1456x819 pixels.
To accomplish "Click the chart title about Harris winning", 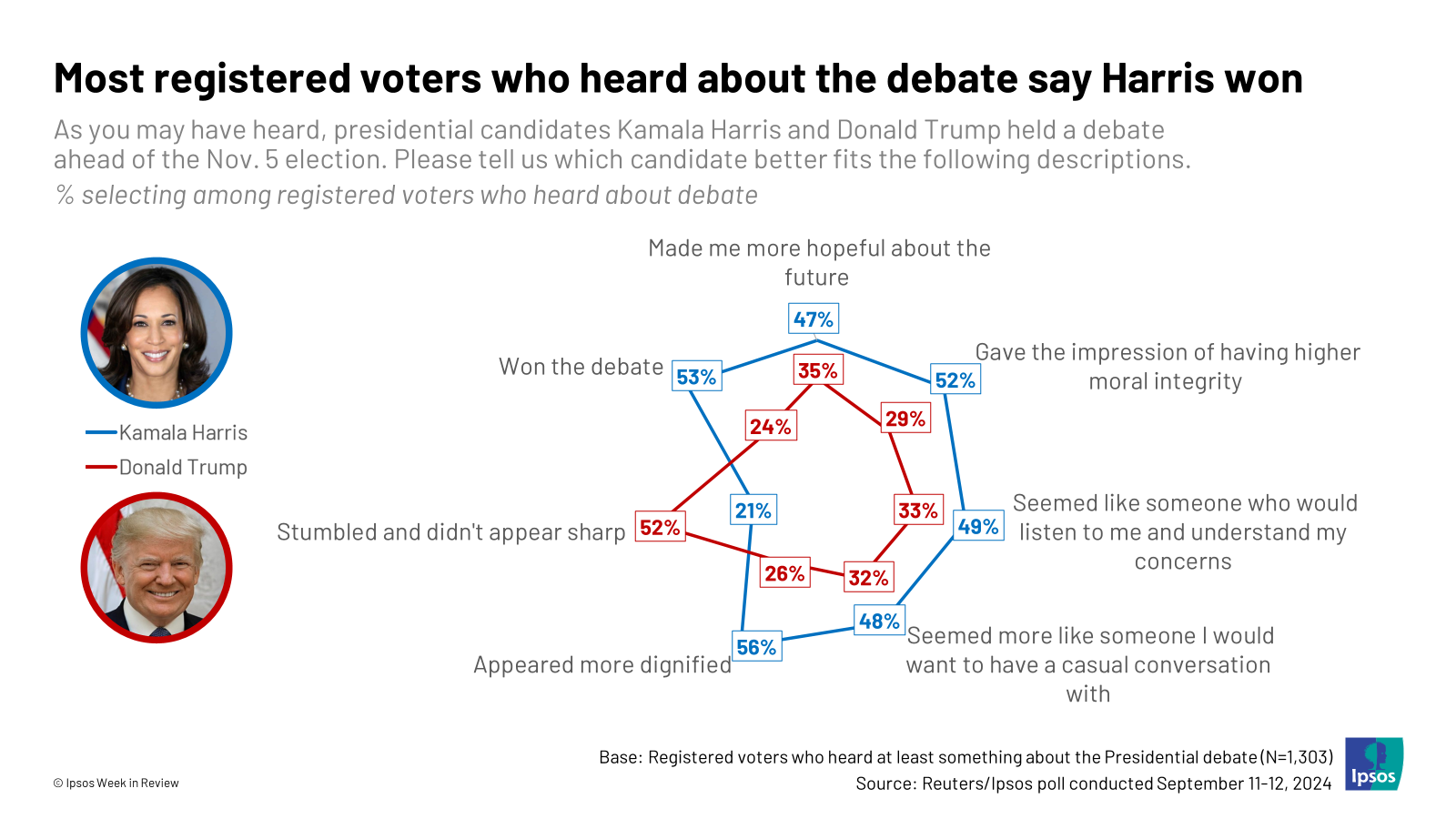I will 678,79.
